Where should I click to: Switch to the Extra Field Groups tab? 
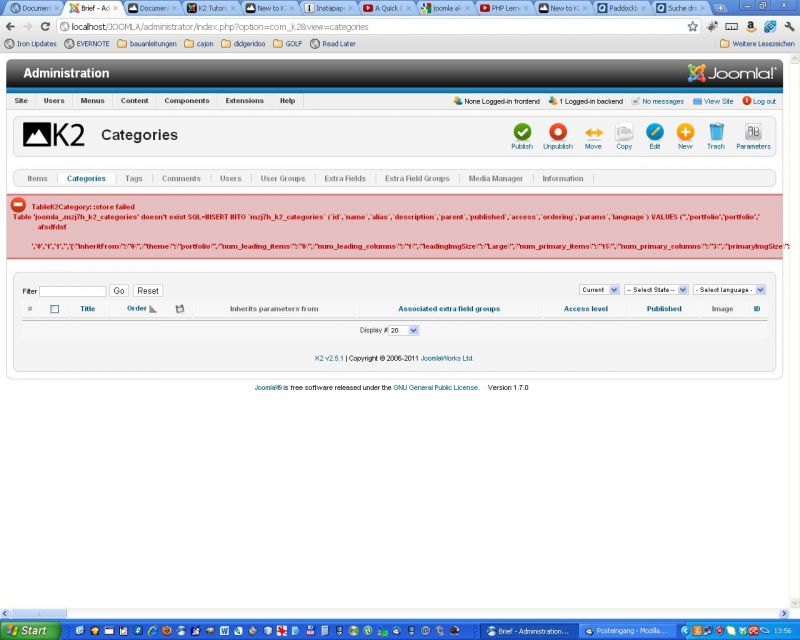click(x=417, y=179)
